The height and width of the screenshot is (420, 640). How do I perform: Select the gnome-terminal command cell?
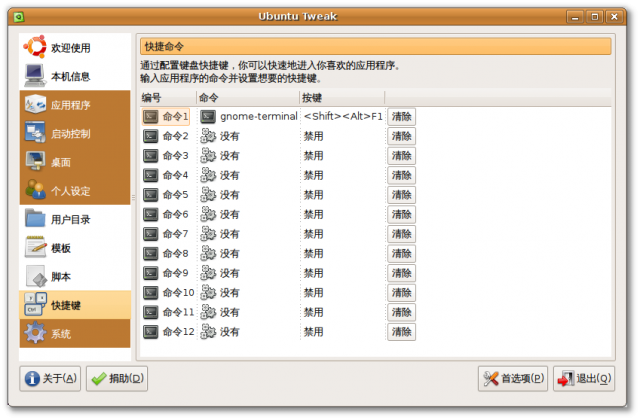click(x=259, y=117)
